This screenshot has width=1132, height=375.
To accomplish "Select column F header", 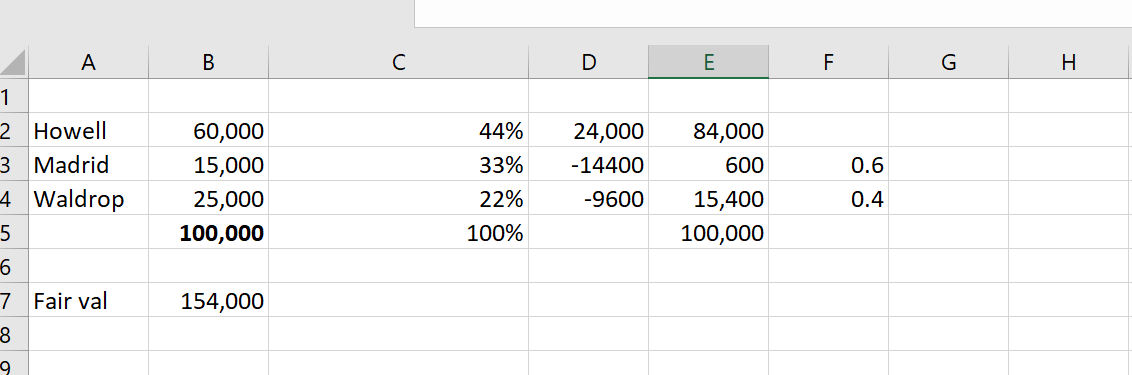I will (828, 62).
